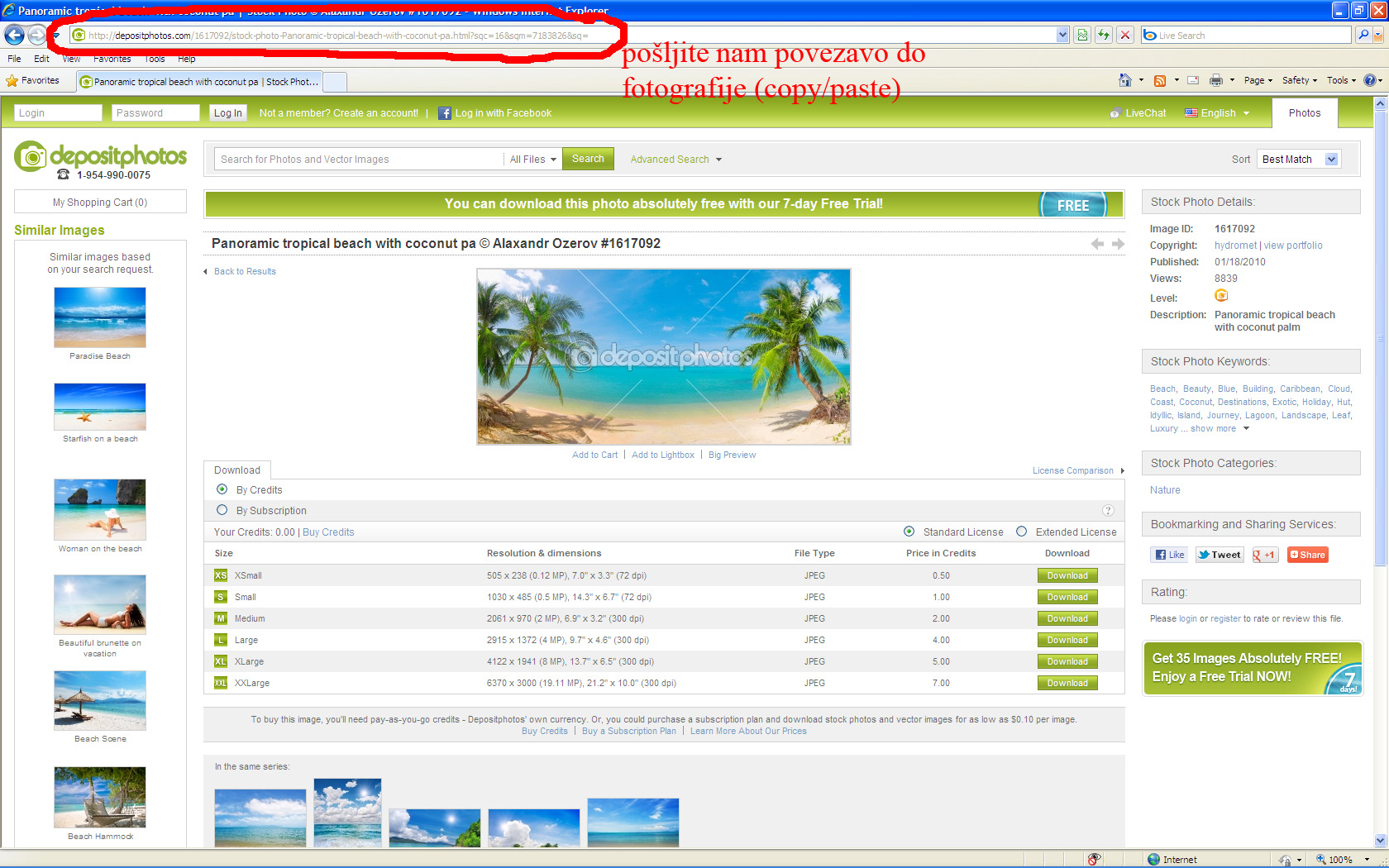The width and height of the screenshot is (1389, 868).
Task: Click the Nature category link
Action: coord(1165,490)
